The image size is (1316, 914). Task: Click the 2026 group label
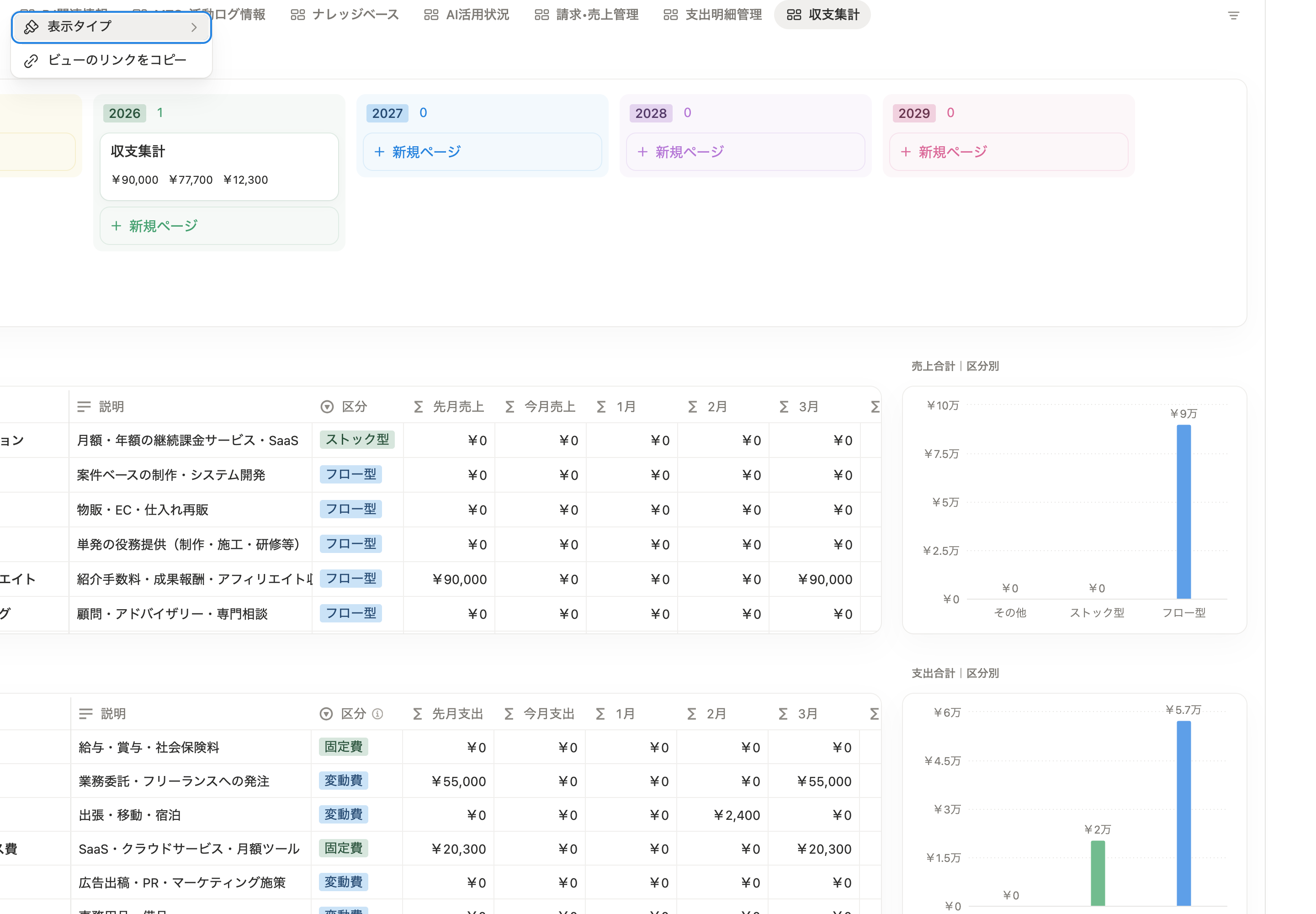pyautogui.click(x=124, y=113)
